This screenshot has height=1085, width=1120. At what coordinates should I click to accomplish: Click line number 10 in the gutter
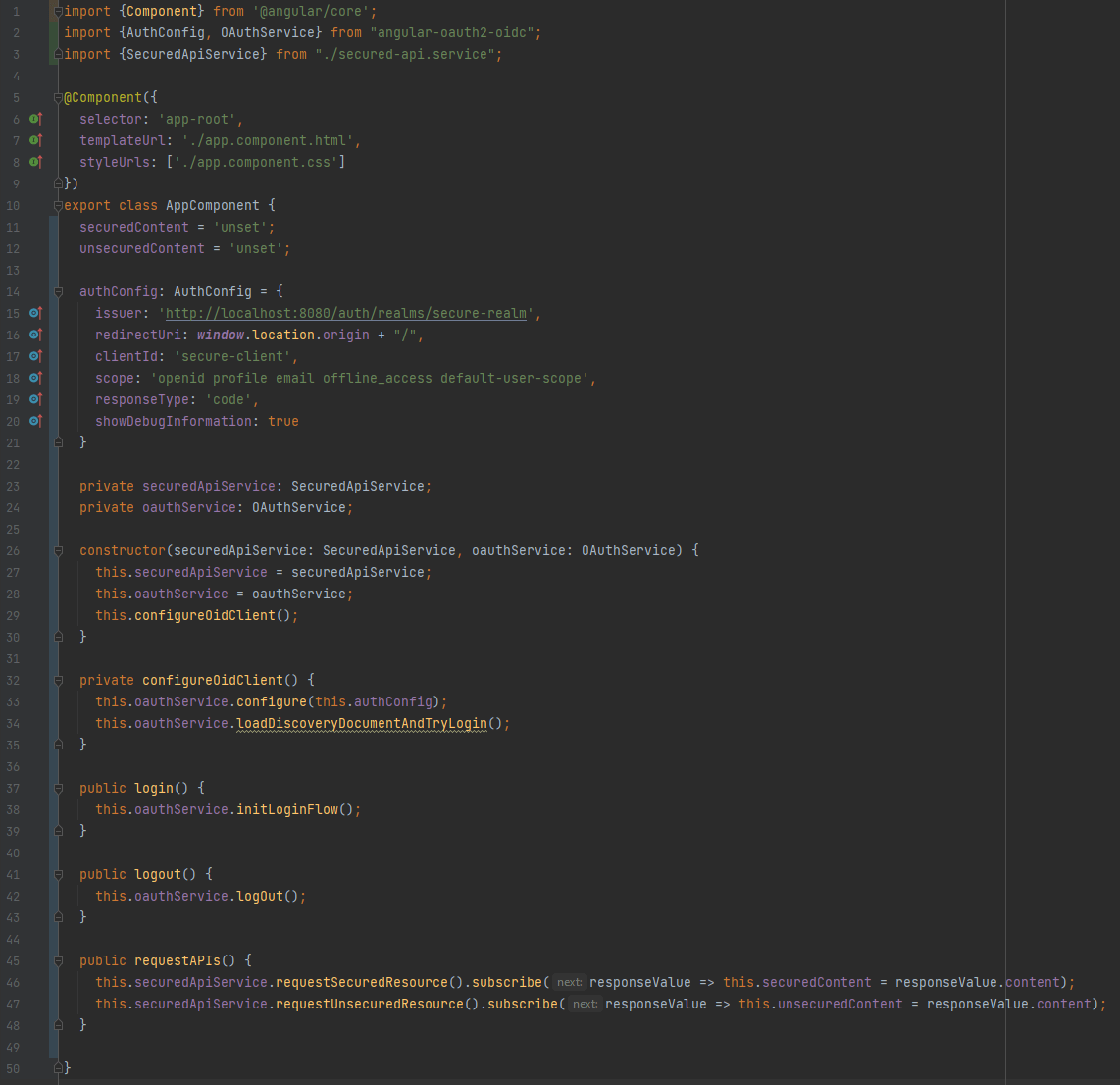[x=13, y=205]
